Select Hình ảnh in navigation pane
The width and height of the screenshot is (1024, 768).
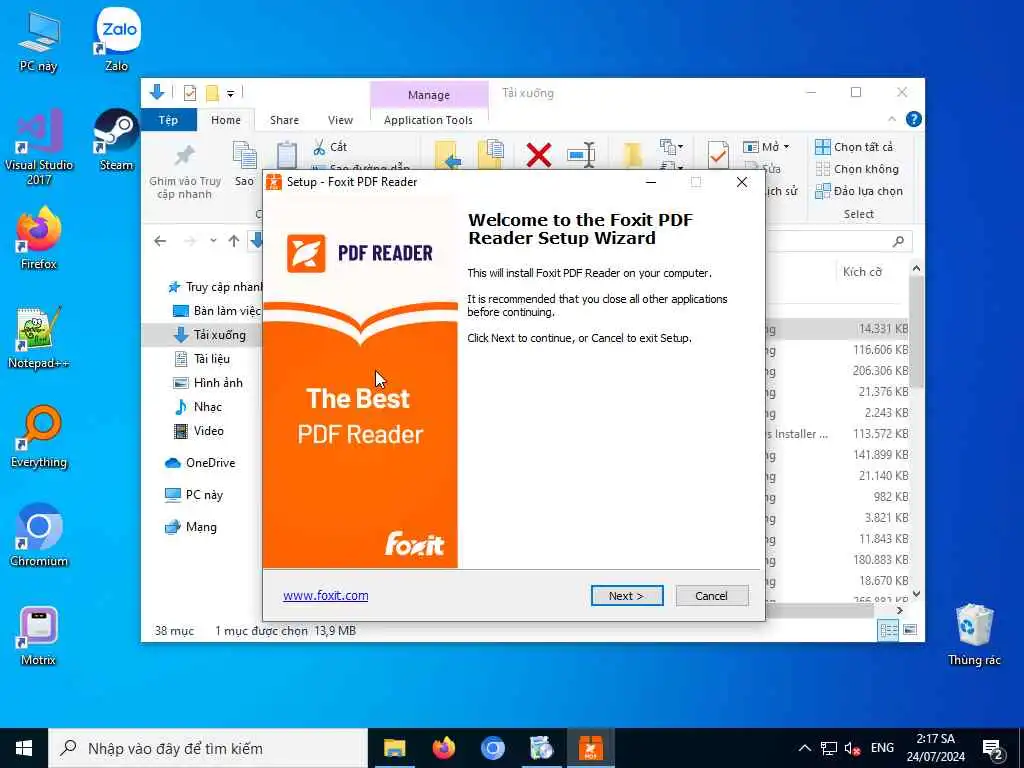(x=208, y=383)
